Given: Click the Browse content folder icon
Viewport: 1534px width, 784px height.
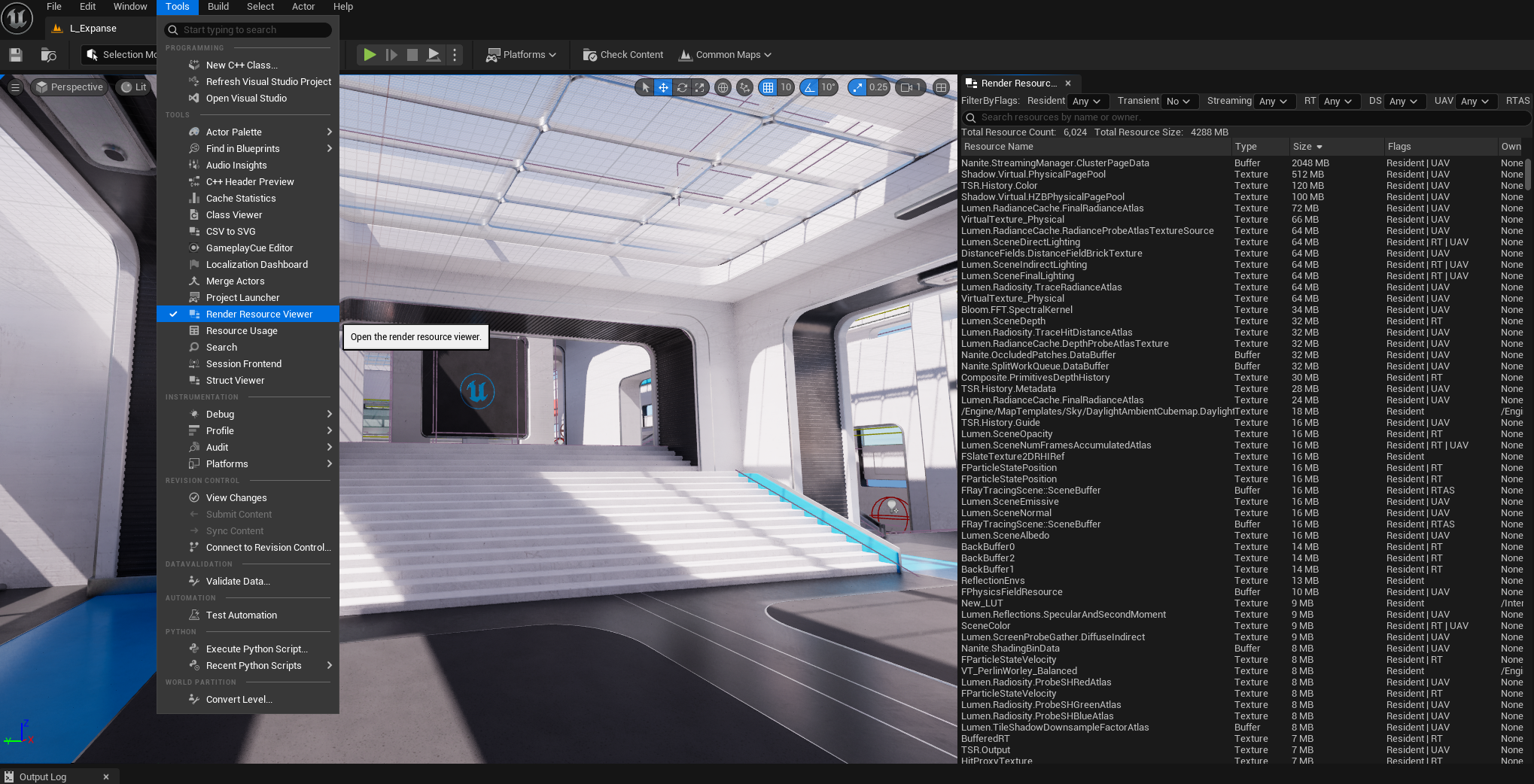Looking at the screenshot, I should coord(48,55).
